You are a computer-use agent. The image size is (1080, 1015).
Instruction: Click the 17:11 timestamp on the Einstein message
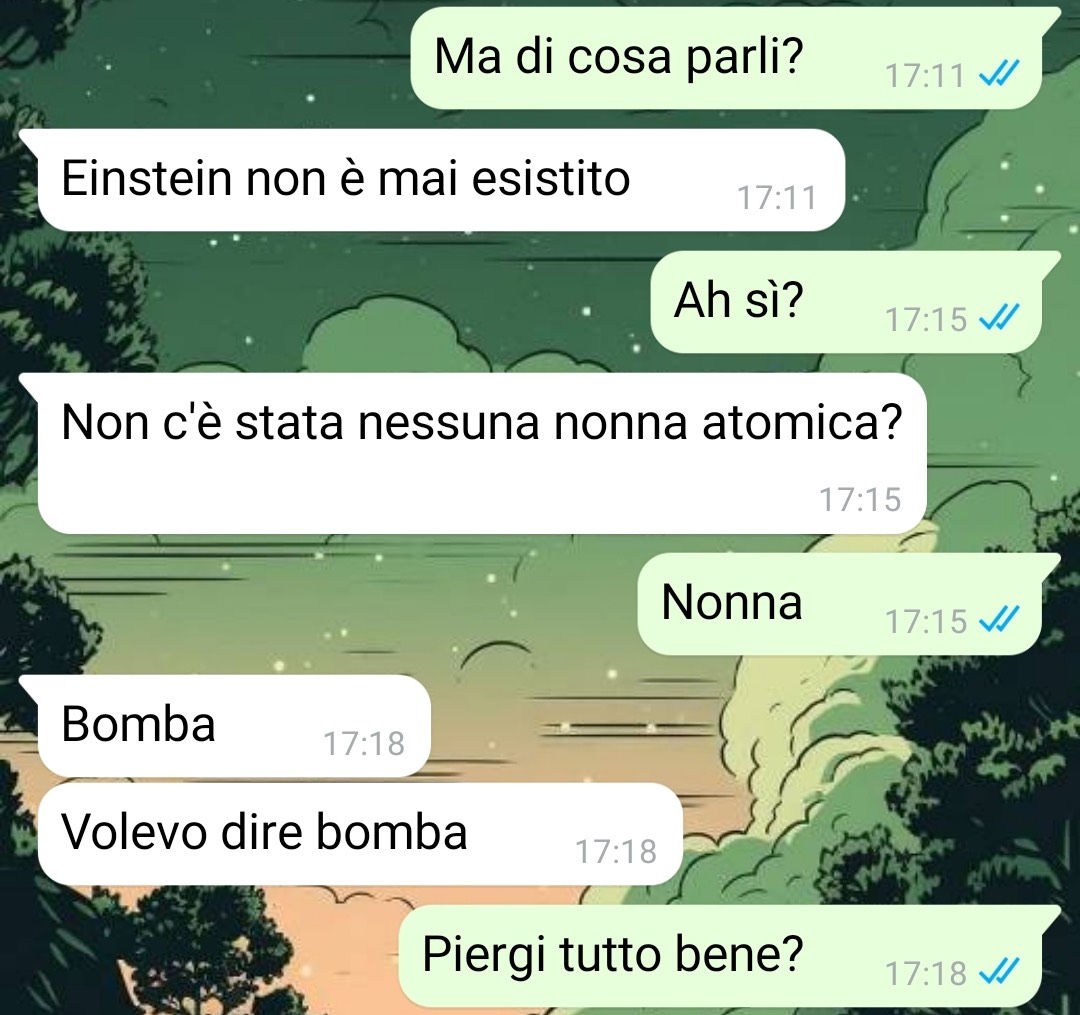coord(776,198)
